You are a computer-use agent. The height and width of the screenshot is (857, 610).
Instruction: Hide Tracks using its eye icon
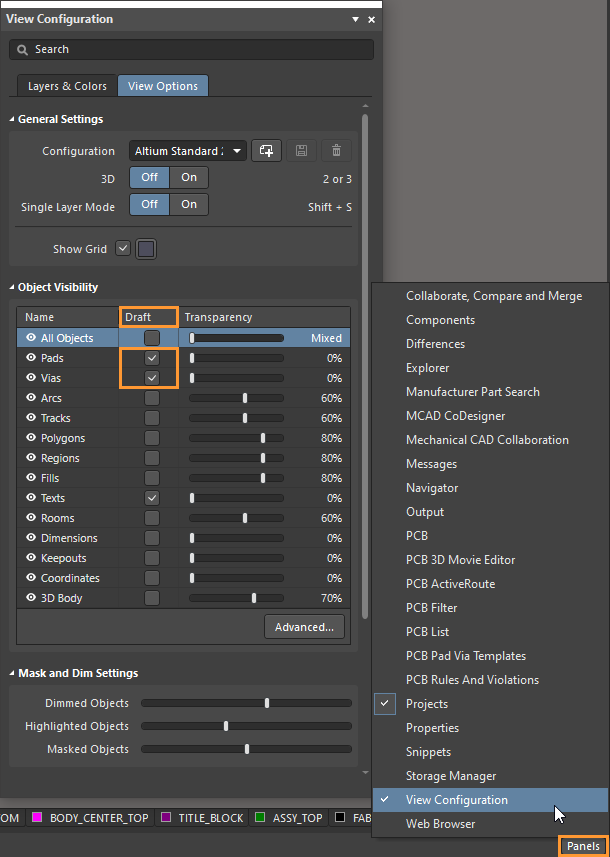[31, 418]
